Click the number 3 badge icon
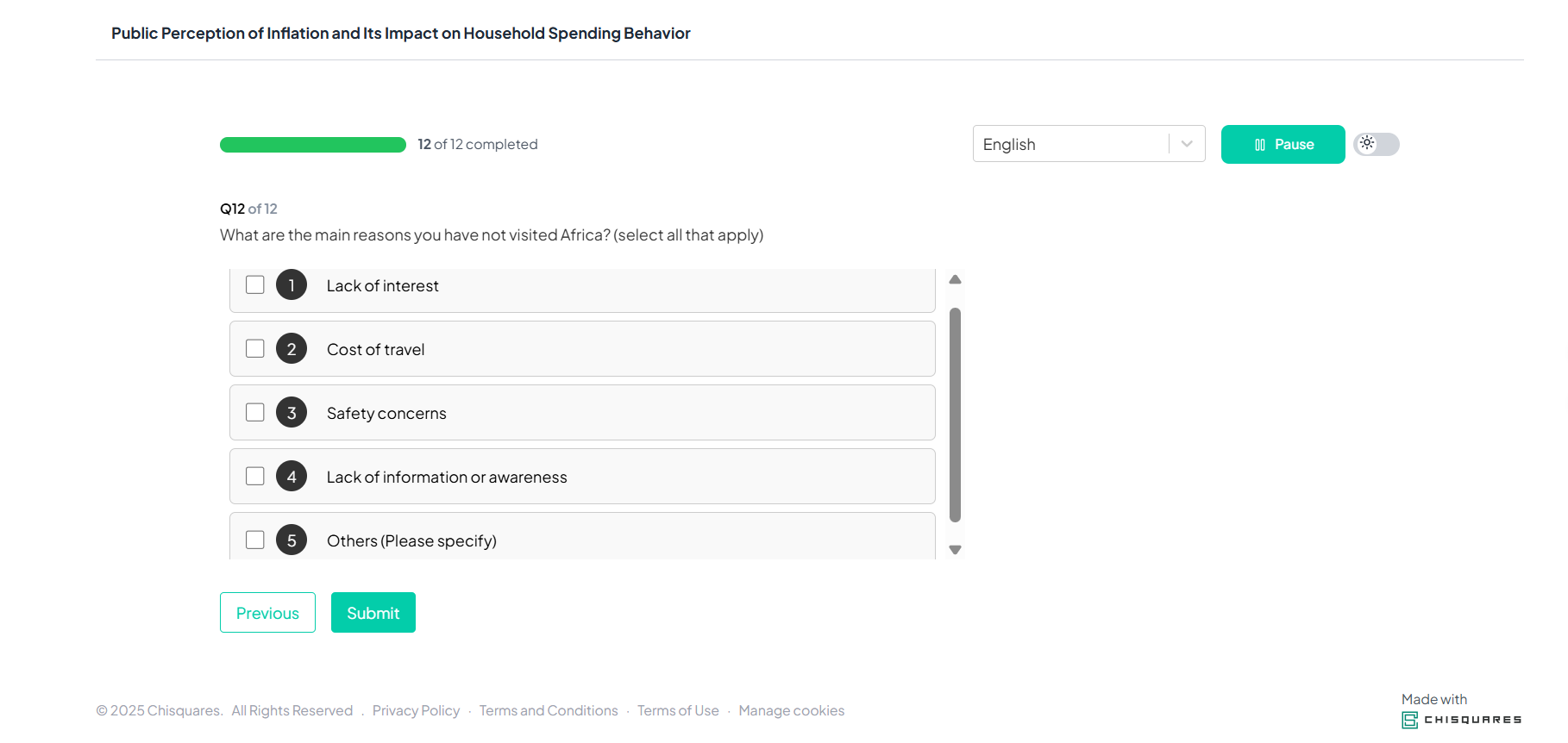1568x743 pixels. 292,413
